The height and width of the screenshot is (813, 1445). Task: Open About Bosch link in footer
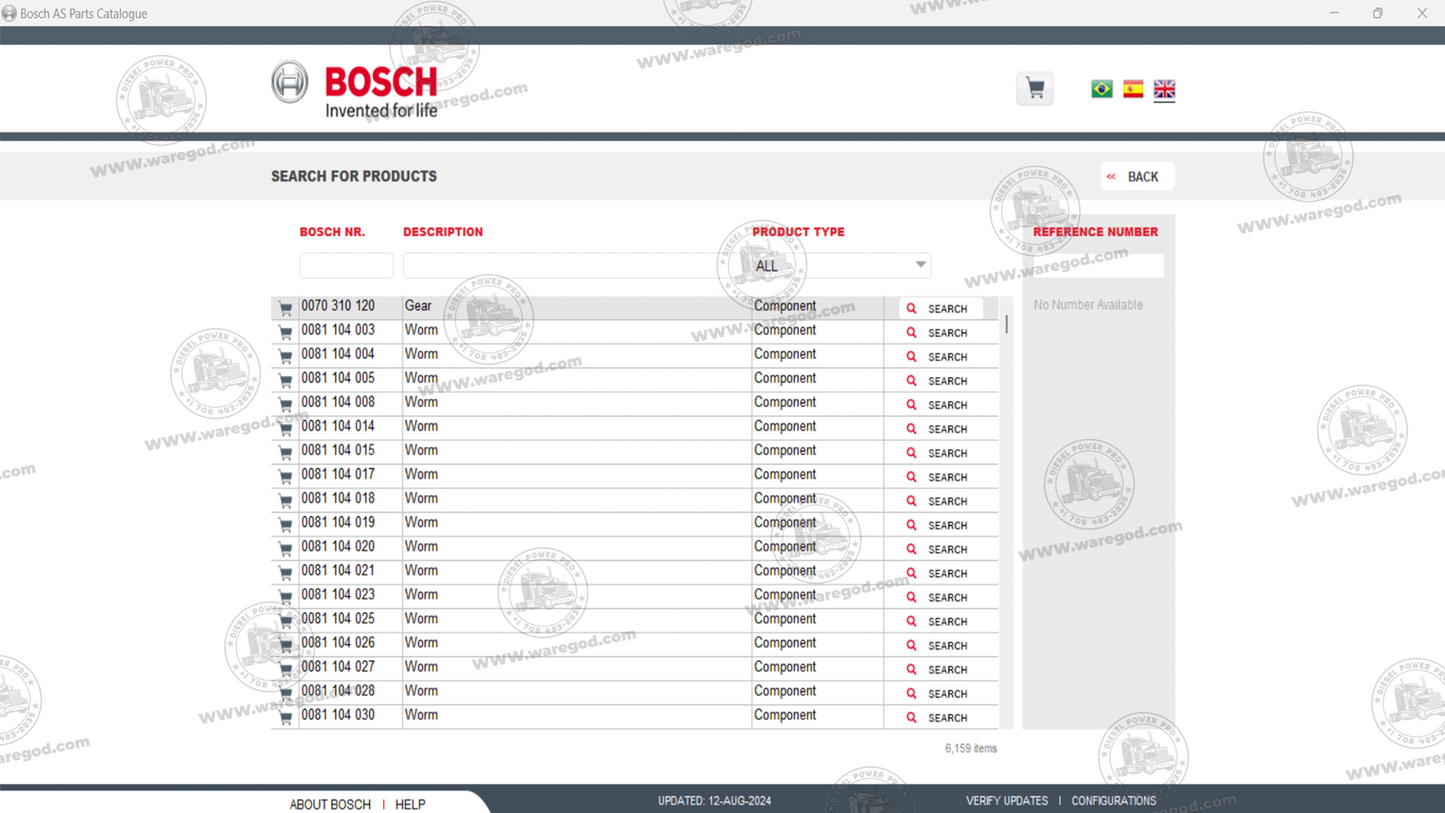tap(330, 804)
